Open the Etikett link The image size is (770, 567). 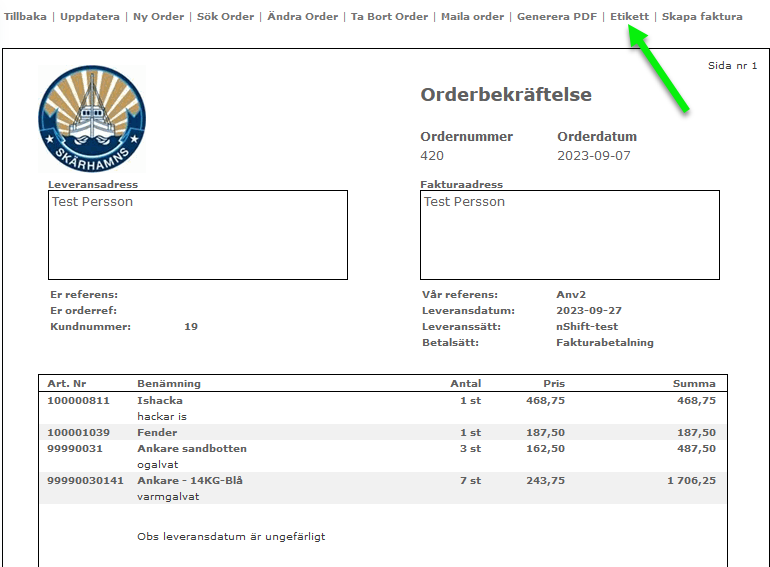(630, 17)
